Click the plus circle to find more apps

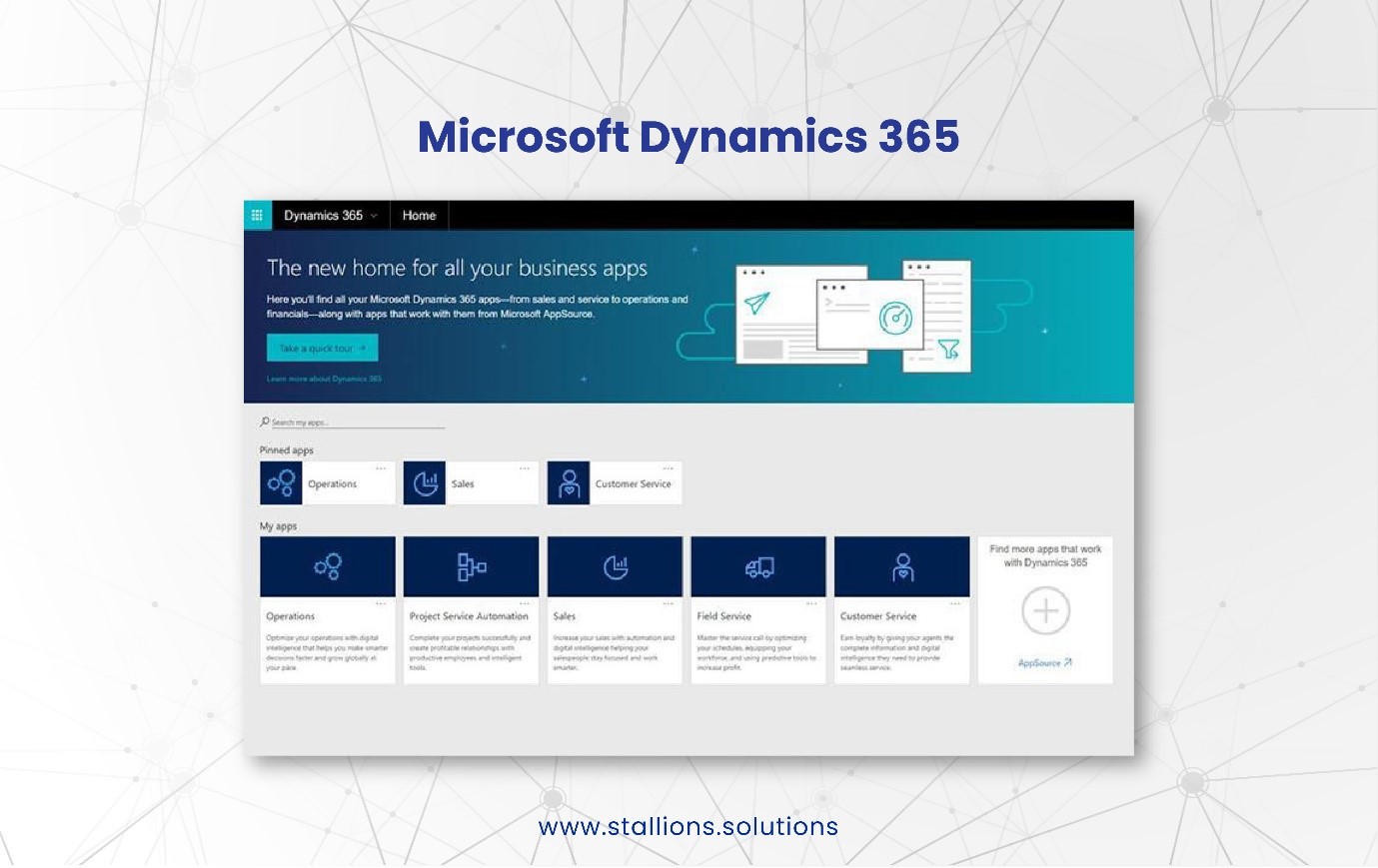pos(1045,610)
